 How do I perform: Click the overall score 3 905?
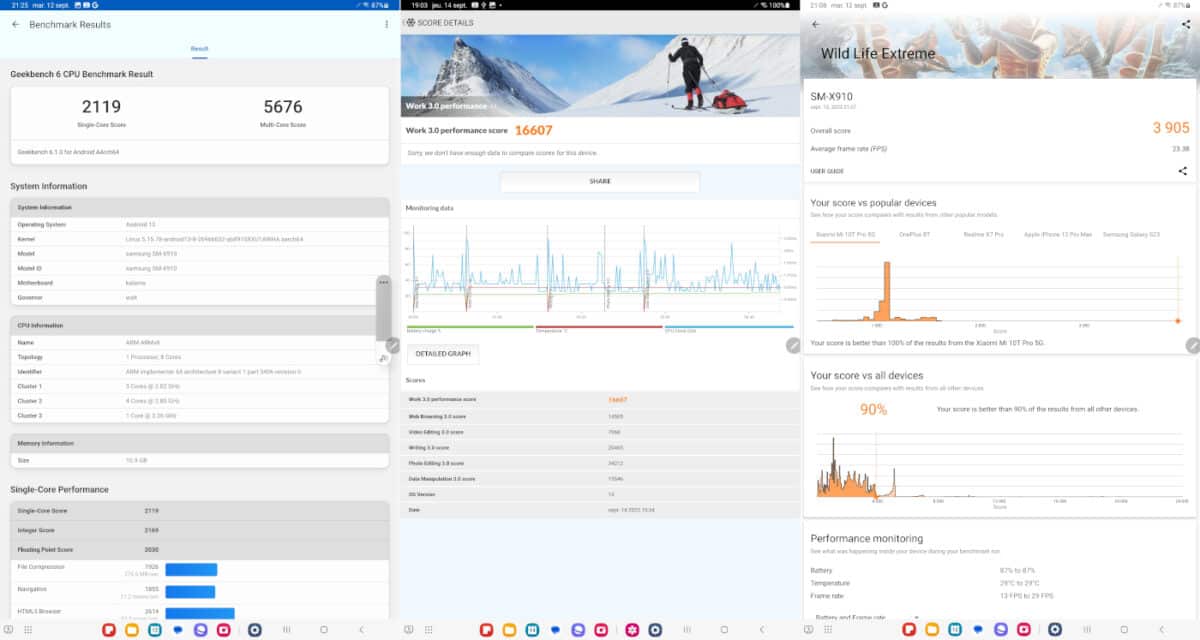[1171, 128]
